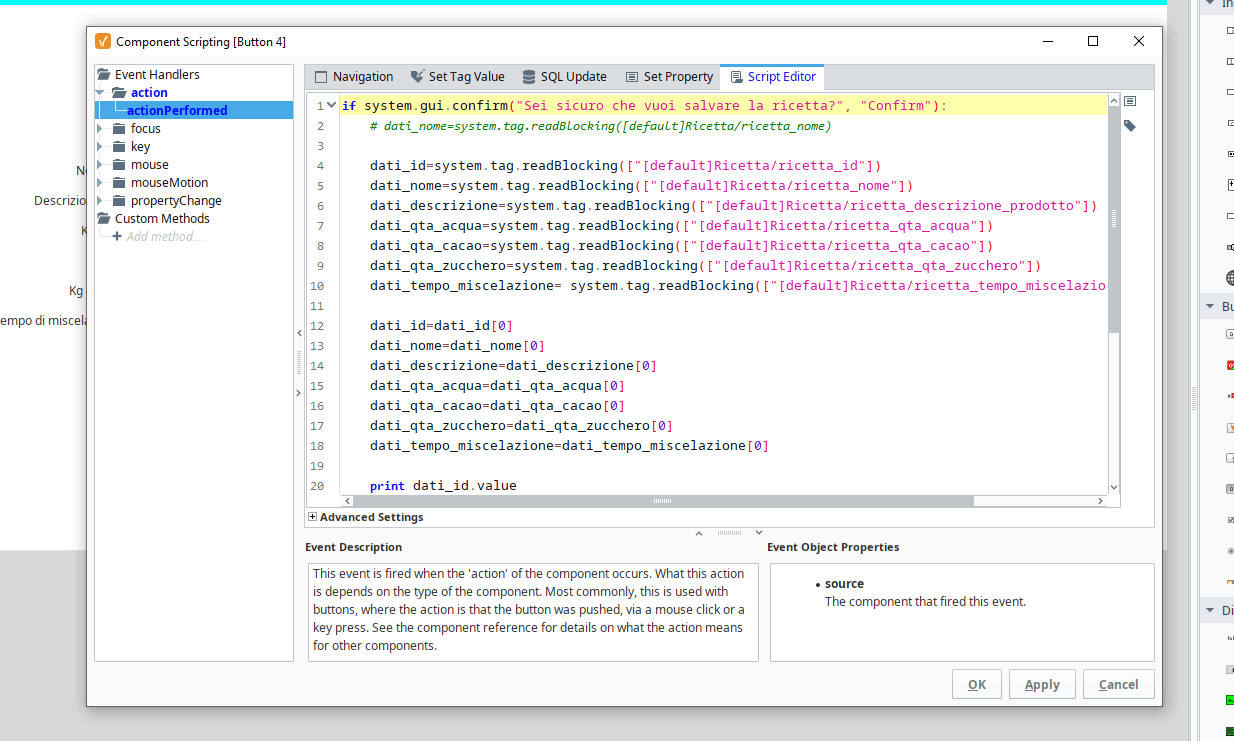Select the mouseMotion tree row

point(160,183)
